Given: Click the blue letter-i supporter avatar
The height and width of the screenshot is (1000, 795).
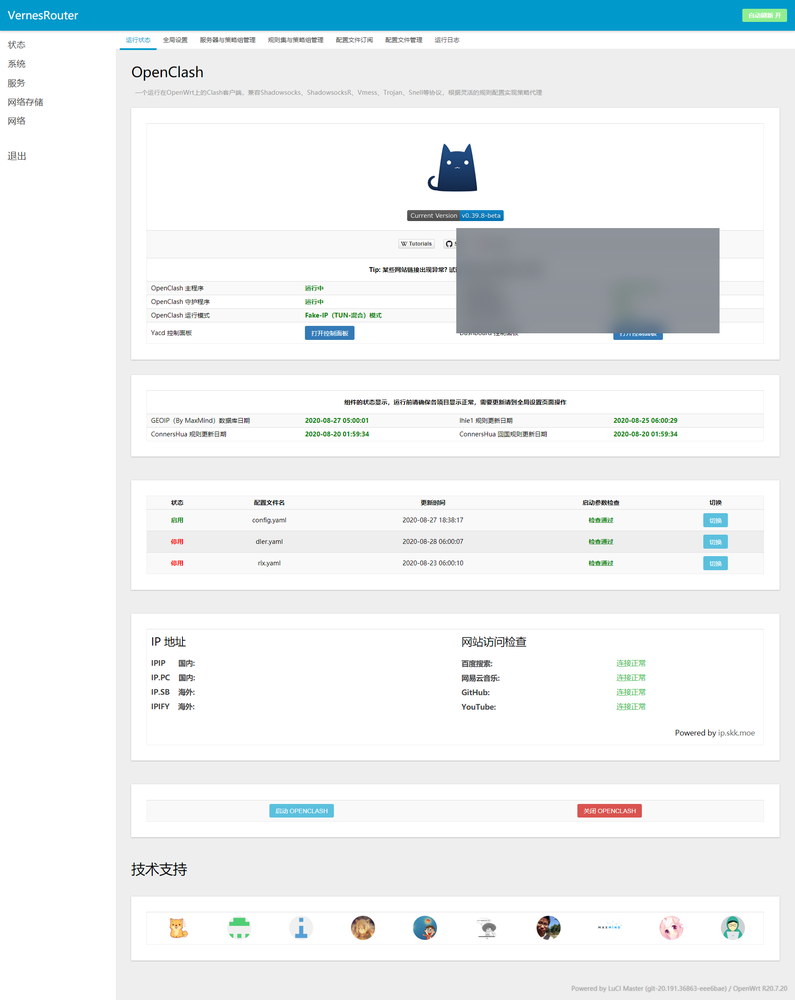Looking at the screenshot, I should (301, 927).
